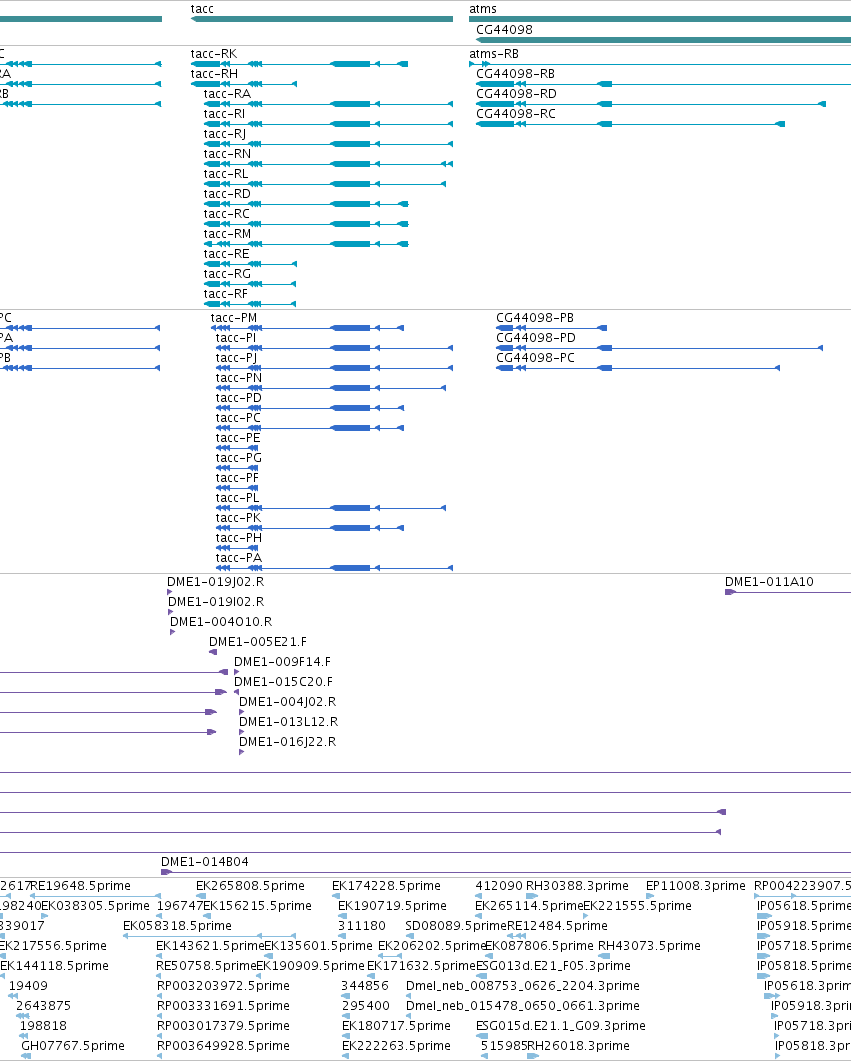Click the tacc-RI transcript label

(x=225, y=114)
